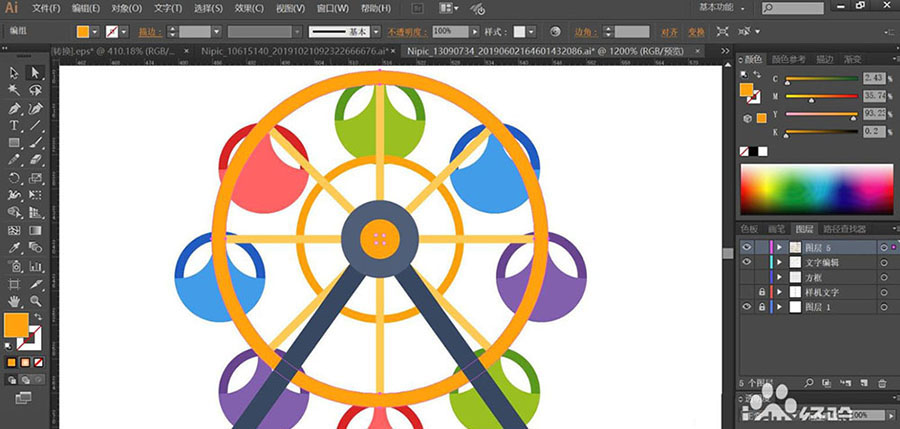Screen dimensions: 900x429
Task: Open the 效果(C) menu
Action: click(250, 9)
